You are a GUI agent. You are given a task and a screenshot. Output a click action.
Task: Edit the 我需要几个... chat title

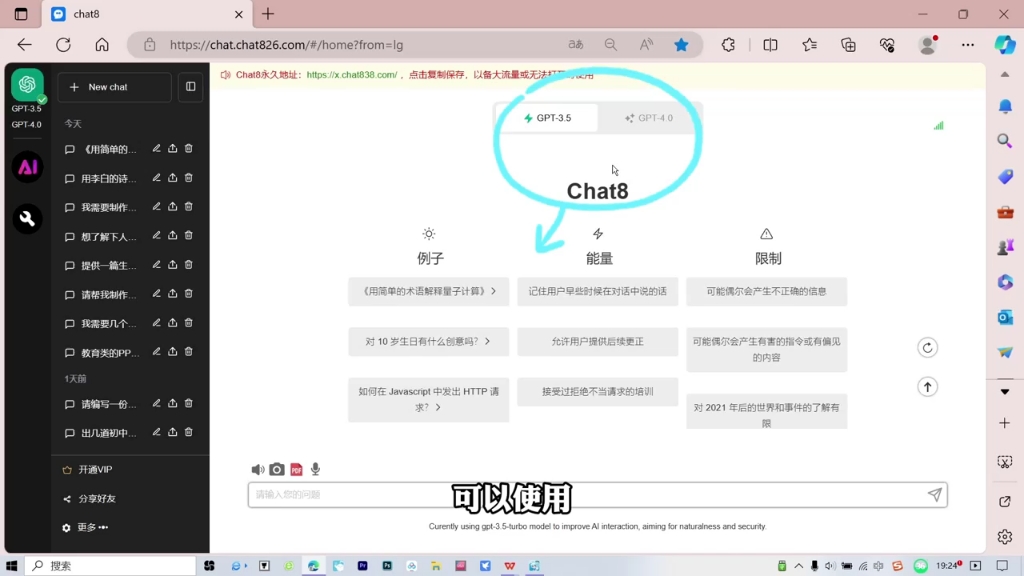click(x=157, y=323)
